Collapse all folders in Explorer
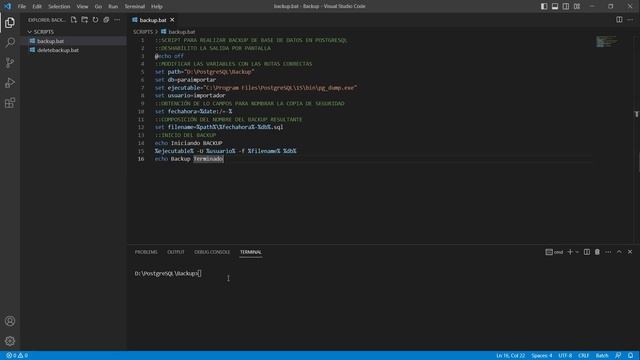This screenshot has height=360, width=640. click(x=106, y=20)
